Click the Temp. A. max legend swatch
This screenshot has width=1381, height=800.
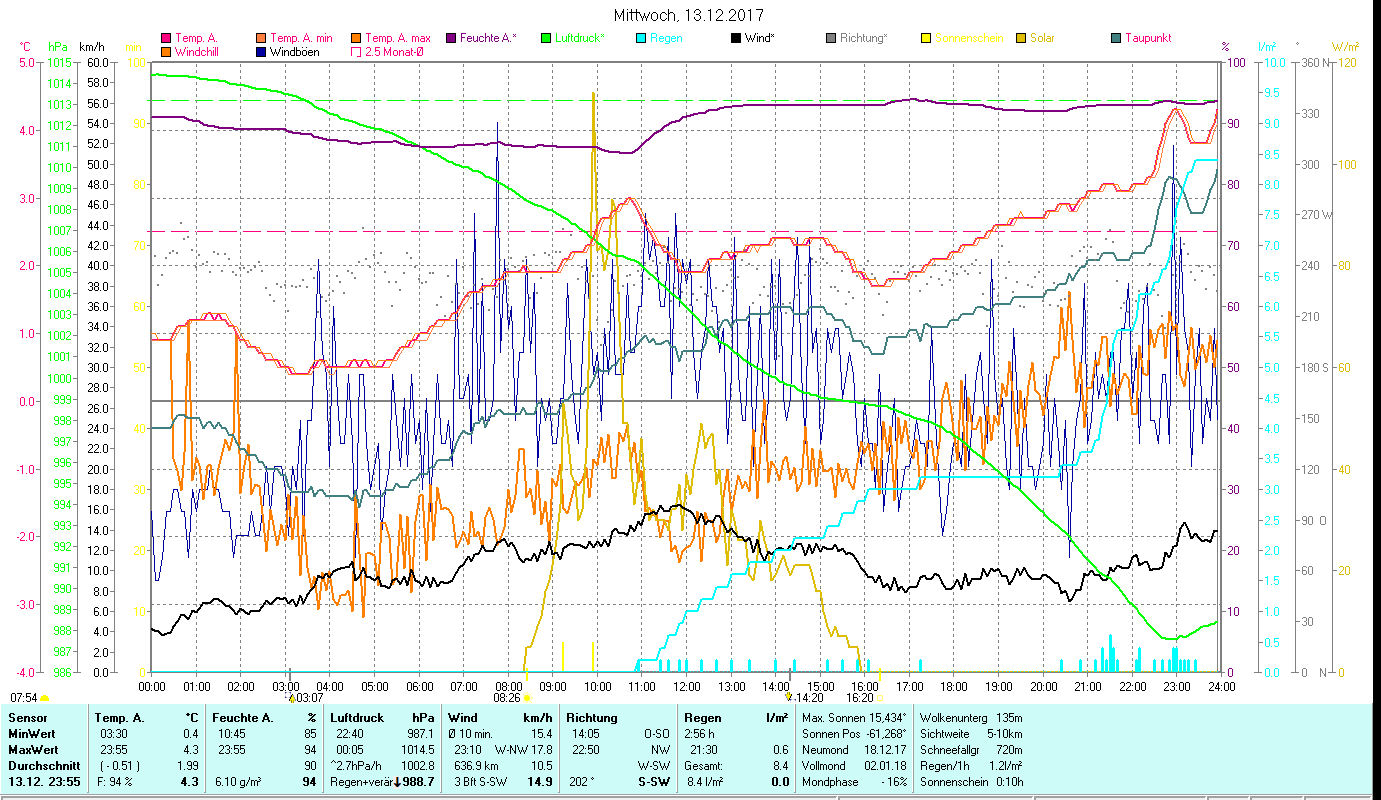355,38
